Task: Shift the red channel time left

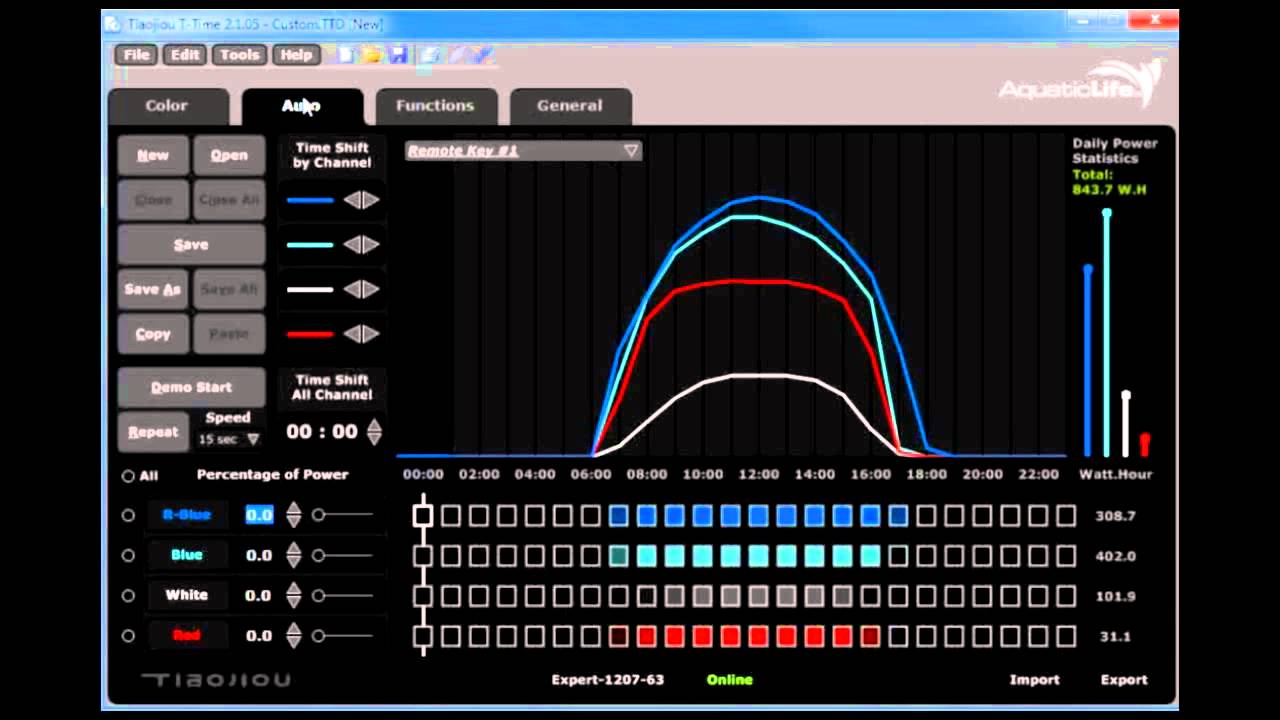Action: 352,334
